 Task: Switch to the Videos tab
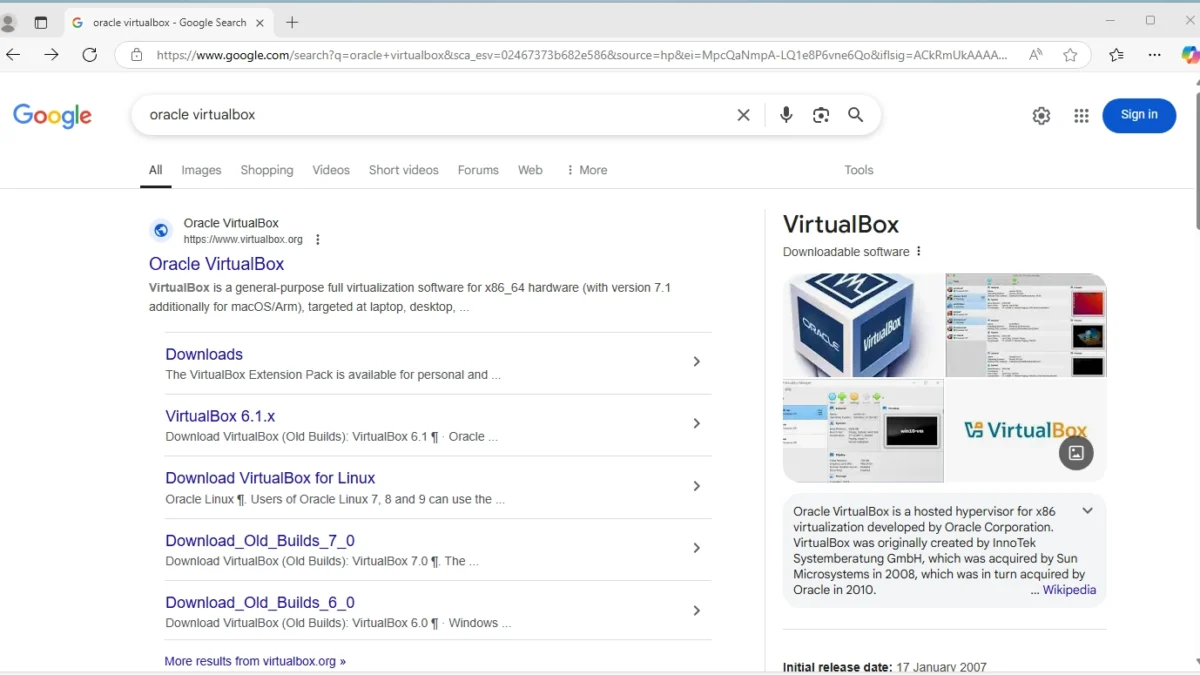(331, 170)
